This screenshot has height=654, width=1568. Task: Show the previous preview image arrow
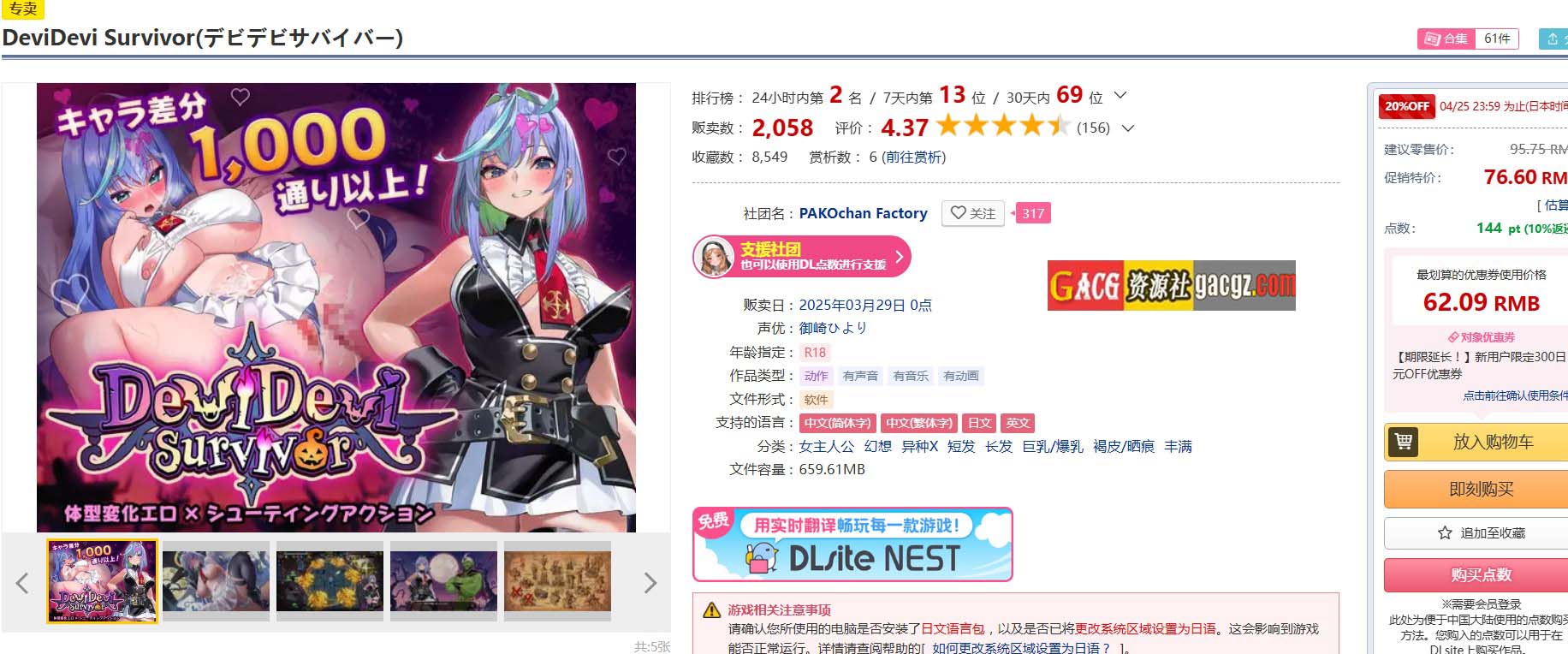22,583
